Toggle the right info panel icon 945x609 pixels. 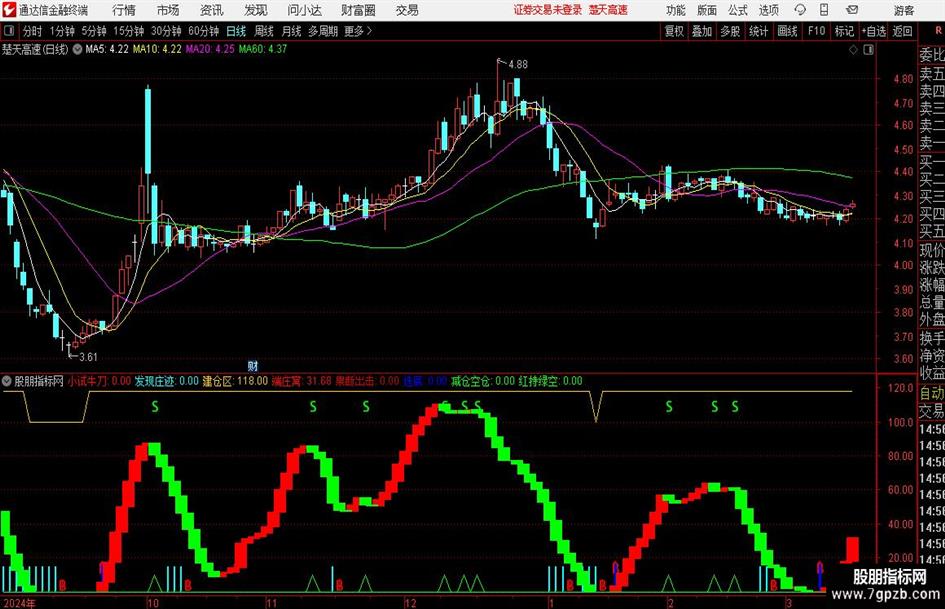(868, 50)
